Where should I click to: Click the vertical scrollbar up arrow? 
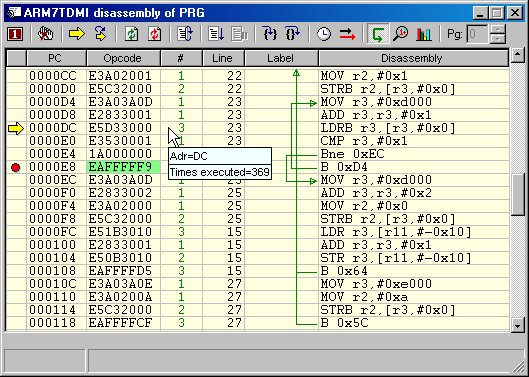coord(518,56)
